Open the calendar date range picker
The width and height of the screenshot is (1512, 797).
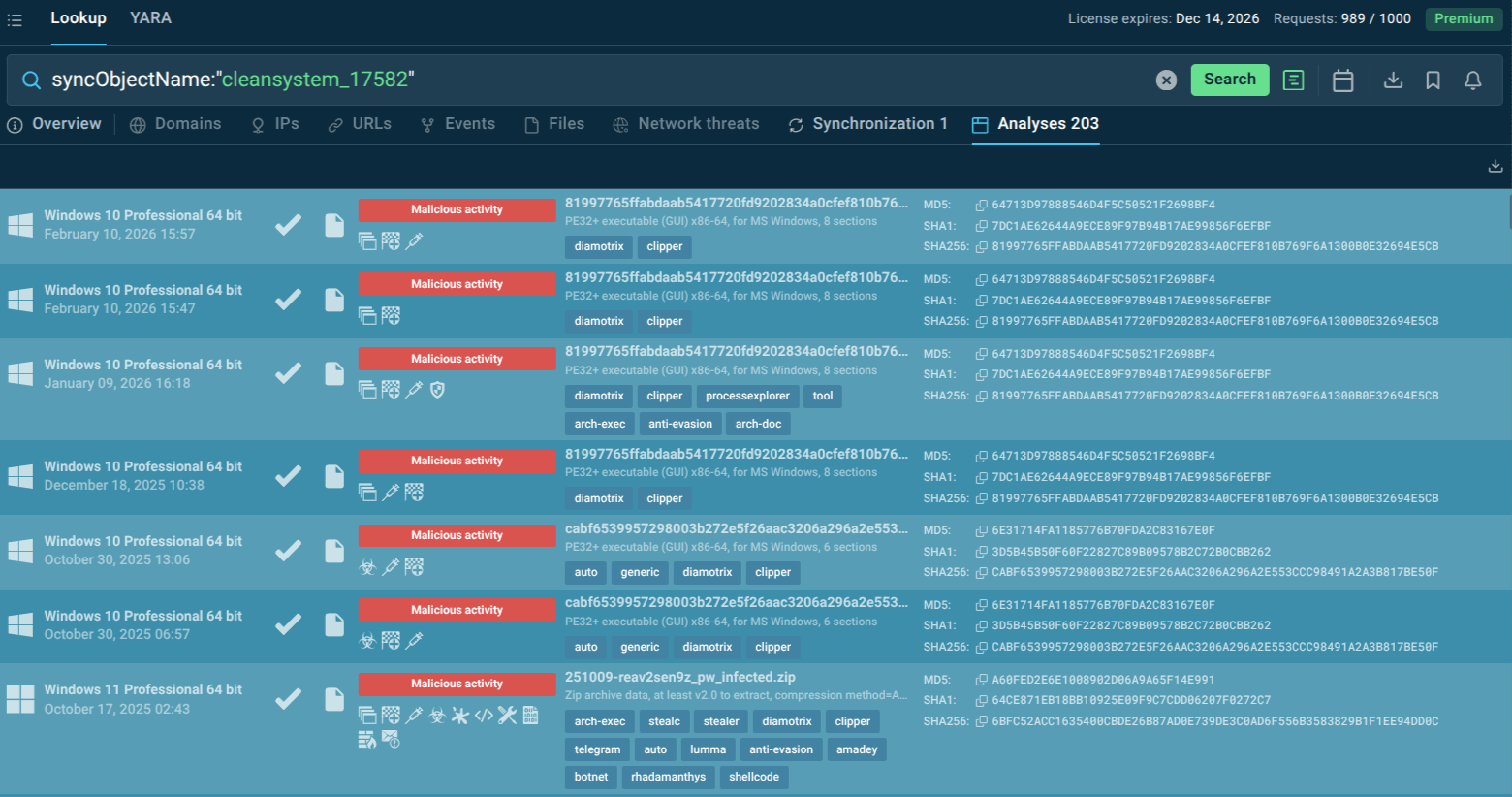pyautogui.click(x=1342, y=80)
